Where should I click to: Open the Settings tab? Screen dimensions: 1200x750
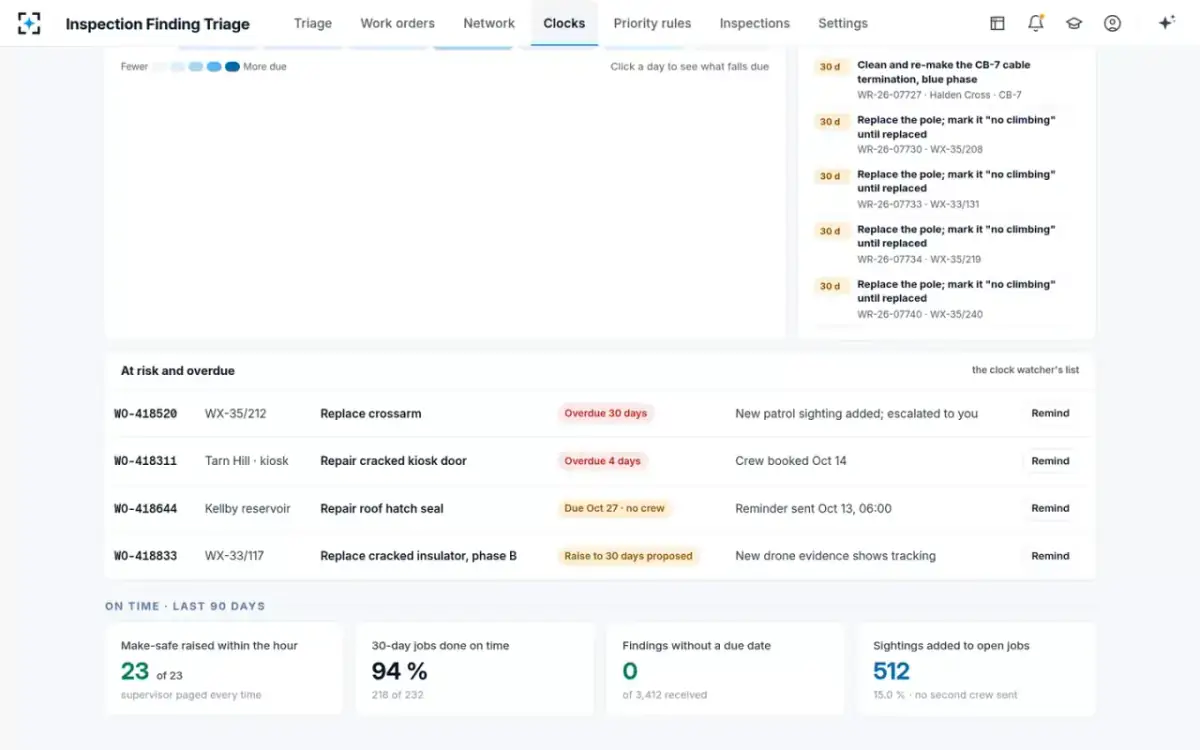tap(843, 23)
